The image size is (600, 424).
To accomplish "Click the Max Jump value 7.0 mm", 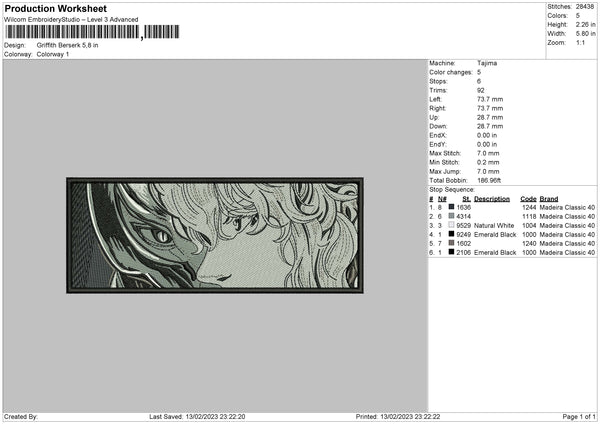I will click(x=488, y=171).
